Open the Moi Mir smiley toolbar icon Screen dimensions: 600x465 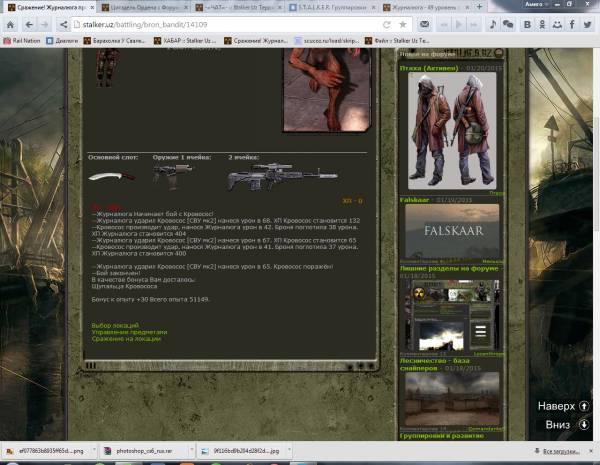557,25
